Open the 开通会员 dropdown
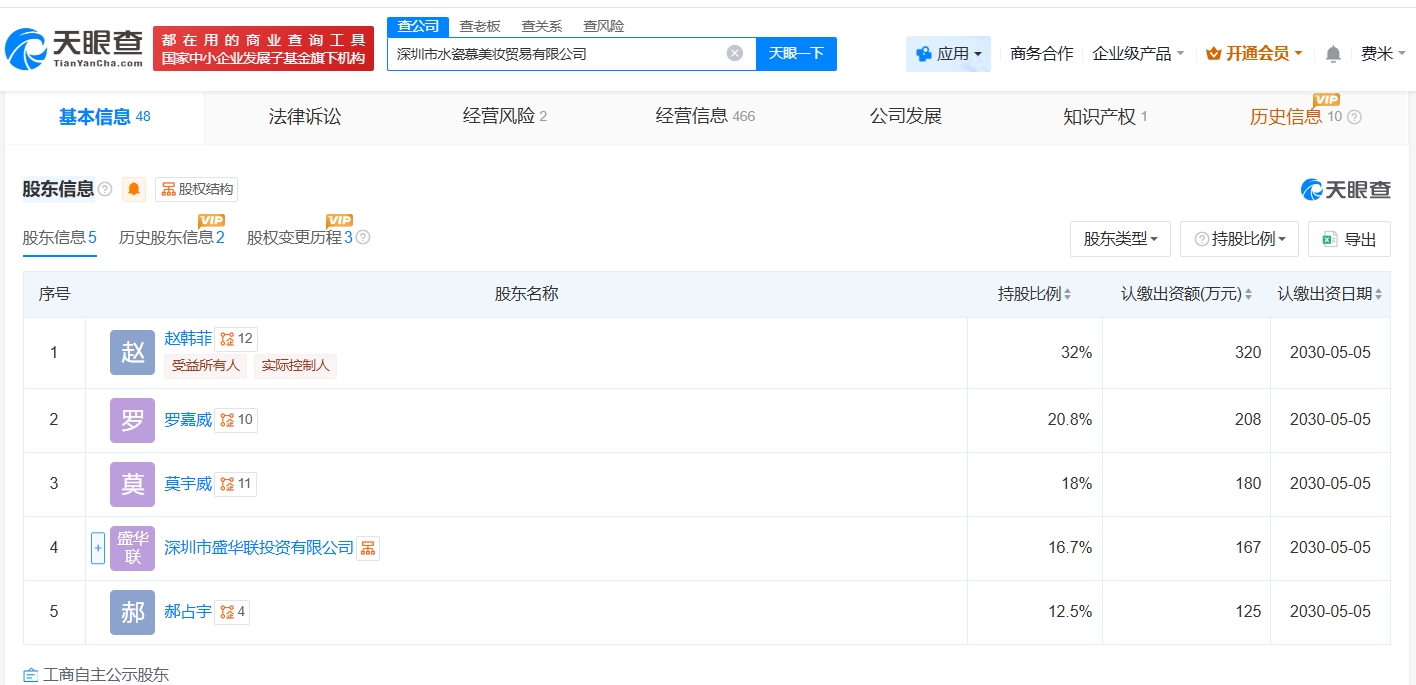The image size is (1416, 685). click(1254, 54)
